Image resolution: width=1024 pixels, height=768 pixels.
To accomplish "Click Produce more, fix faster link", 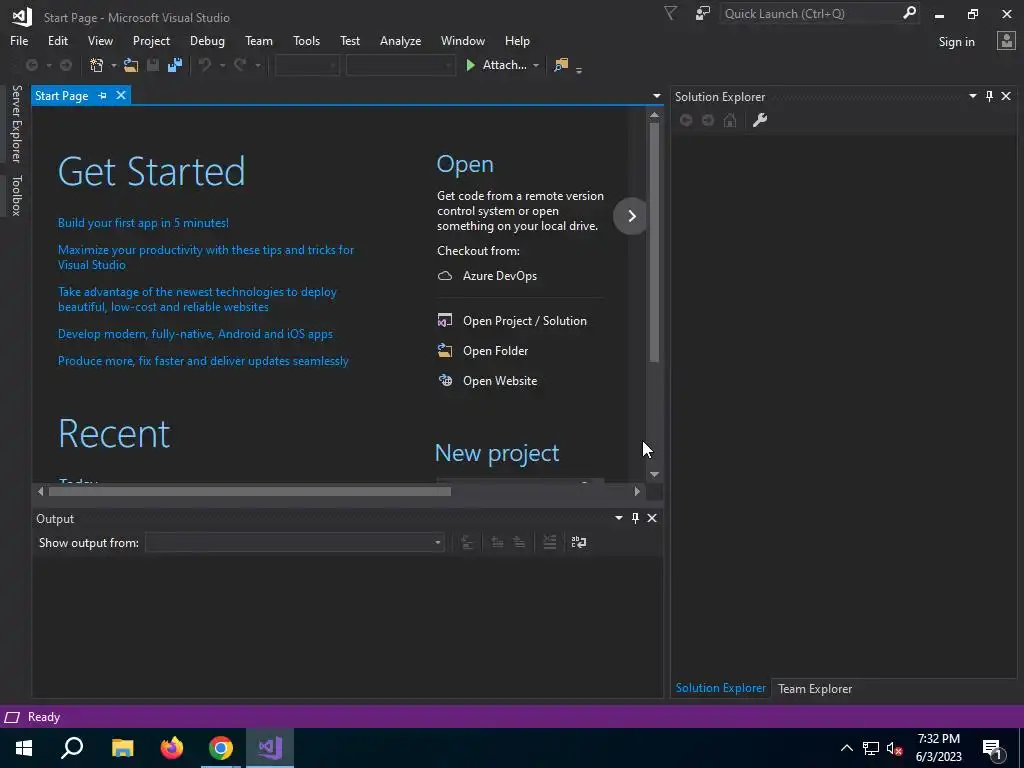I will click(x=203, y=360).
